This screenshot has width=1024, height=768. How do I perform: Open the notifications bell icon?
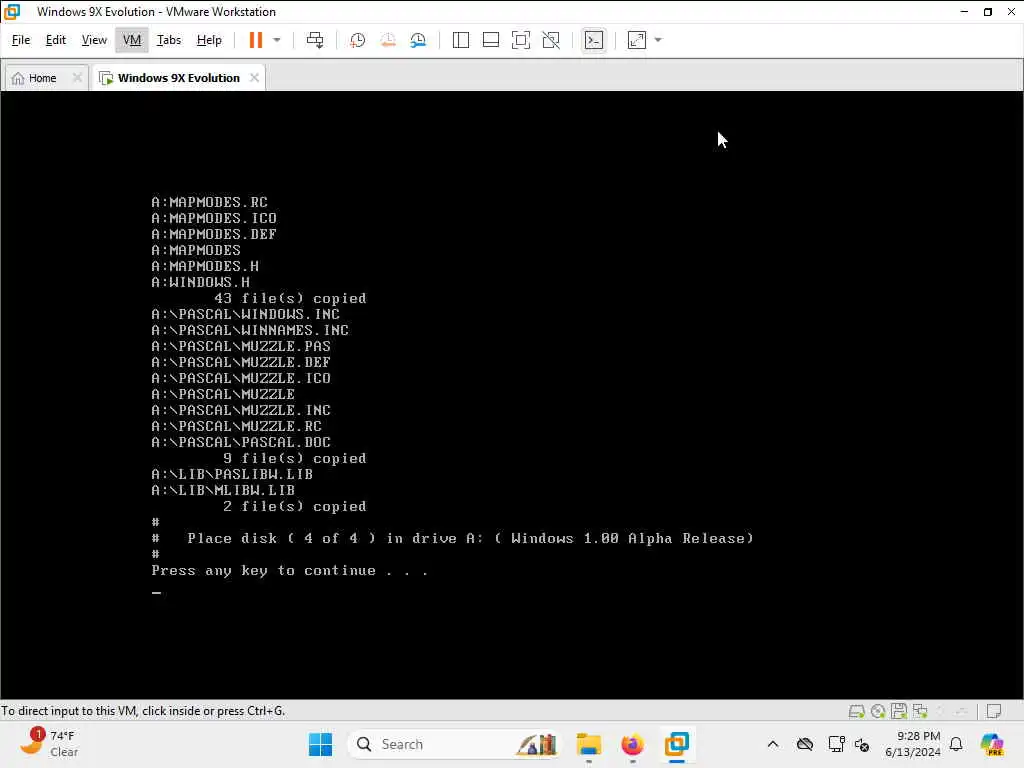coord(956,744)
